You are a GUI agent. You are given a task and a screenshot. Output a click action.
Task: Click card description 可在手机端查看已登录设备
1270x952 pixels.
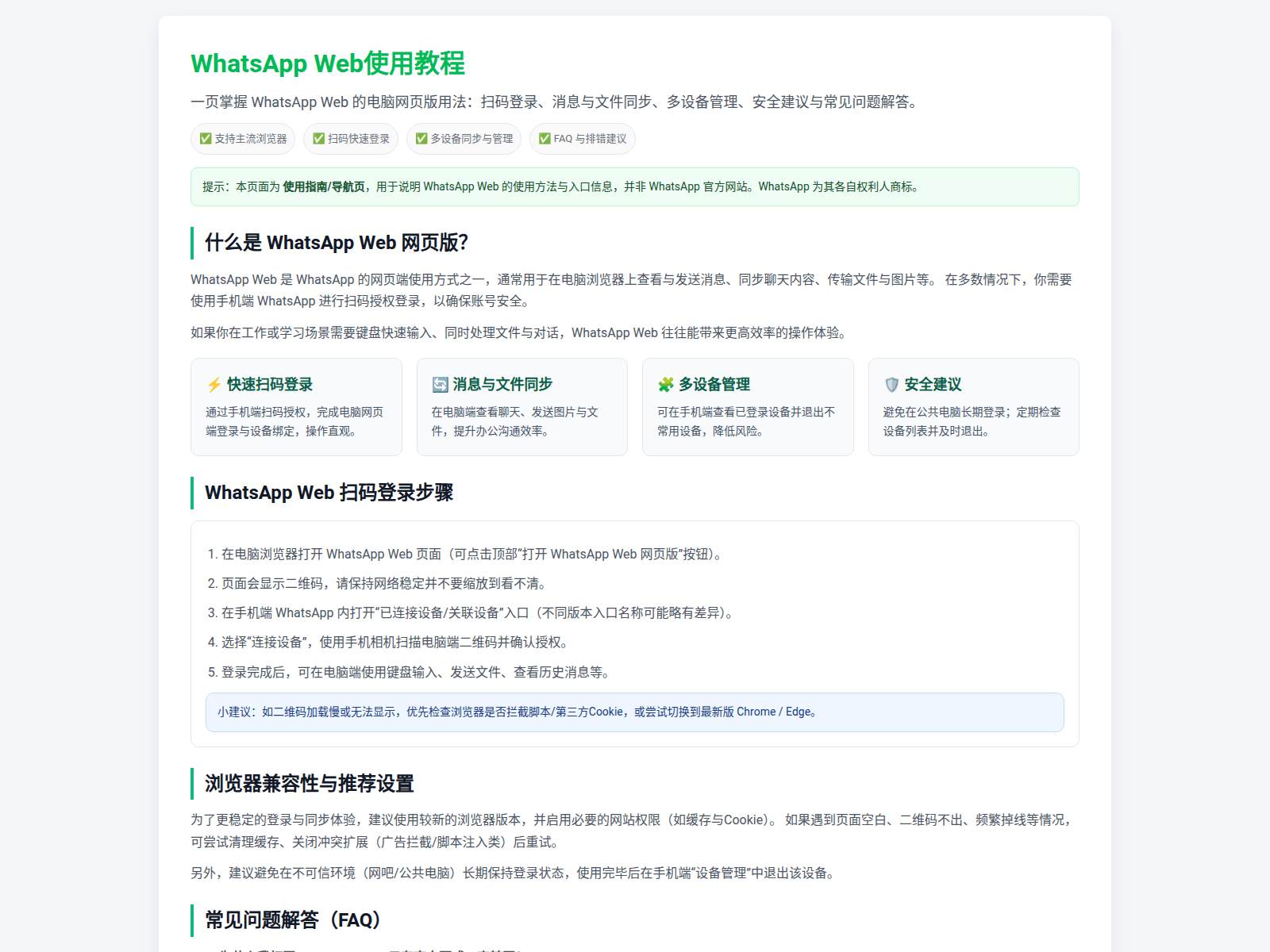point(746,422)
